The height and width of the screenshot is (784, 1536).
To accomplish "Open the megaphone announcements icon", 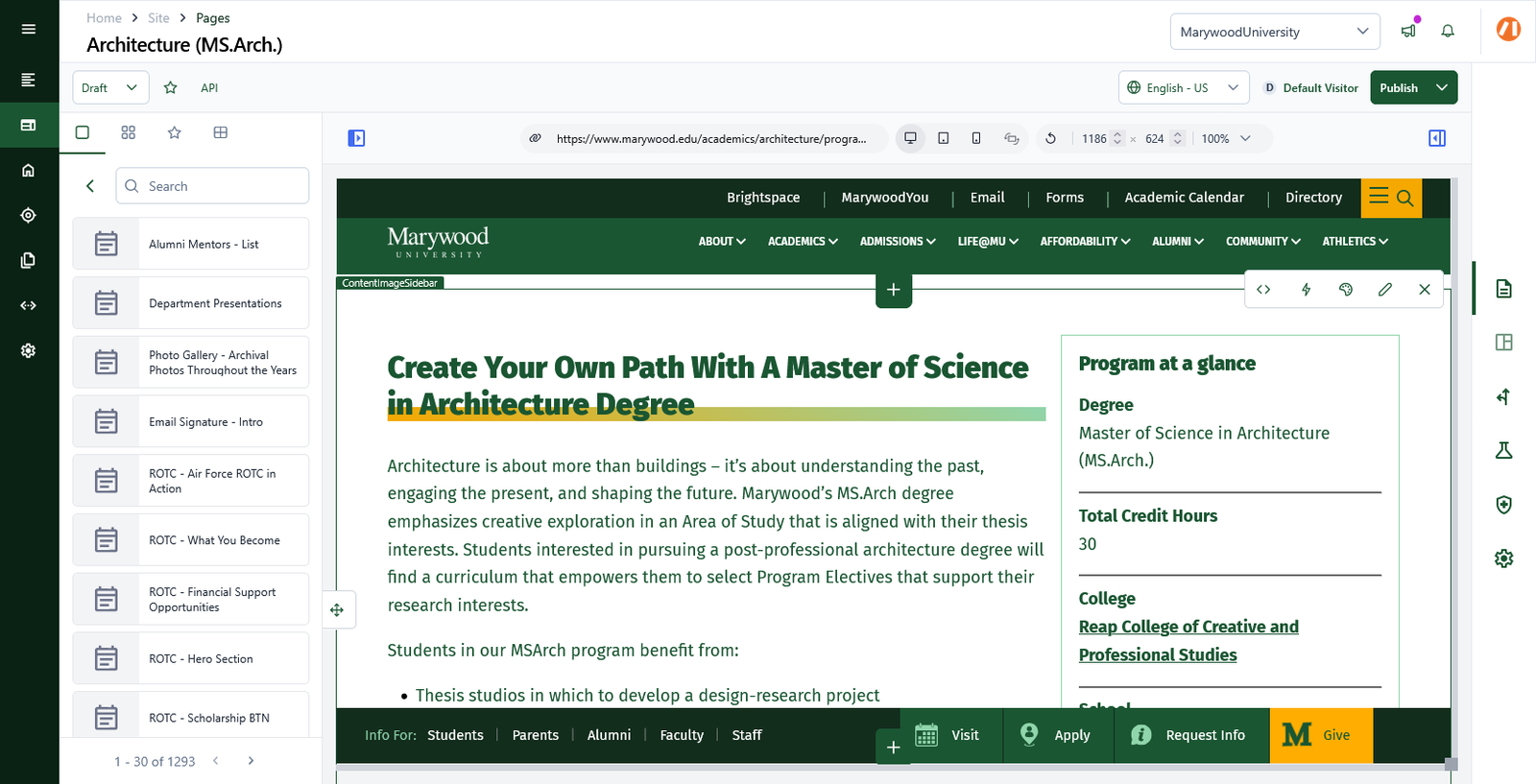I will point(1408,31).
